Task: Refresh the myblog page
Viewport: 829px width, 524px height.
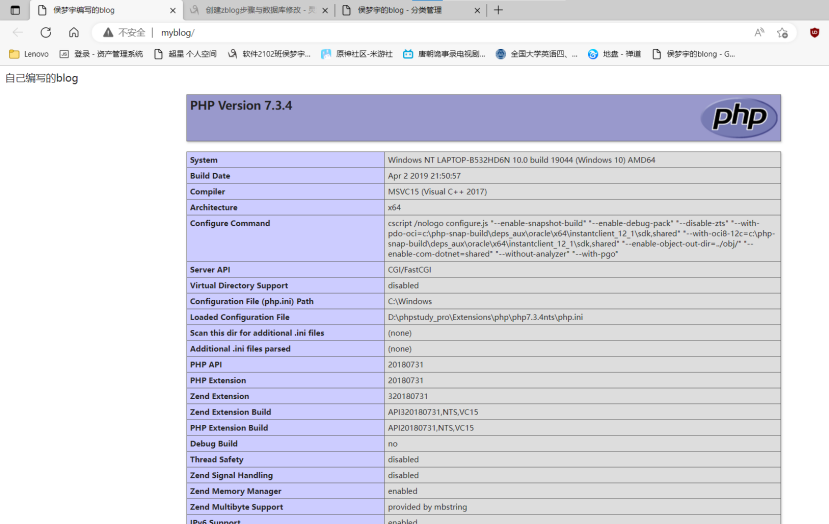Action: pos(46,33)
